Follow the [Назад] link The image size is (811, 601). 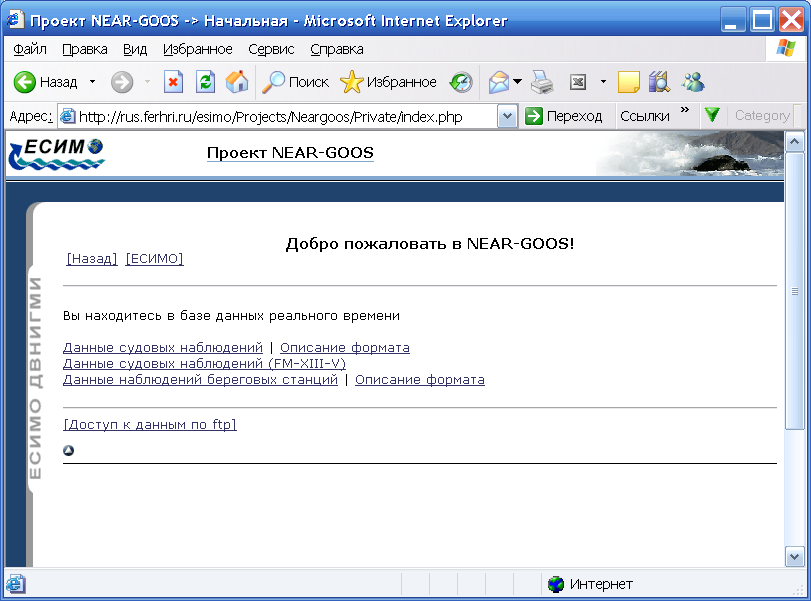pos(92,258)
